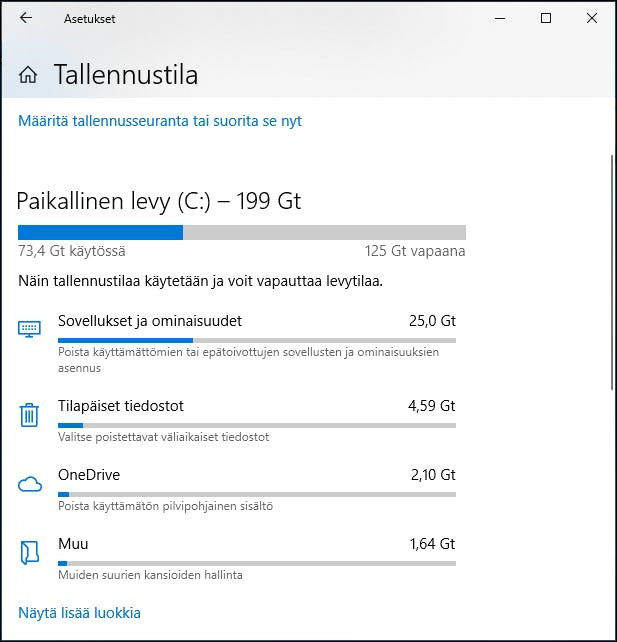The height and width of the screenshot is (642, 617).
Task: Click the local disk C: usage bar
Action: pos(241,232)
